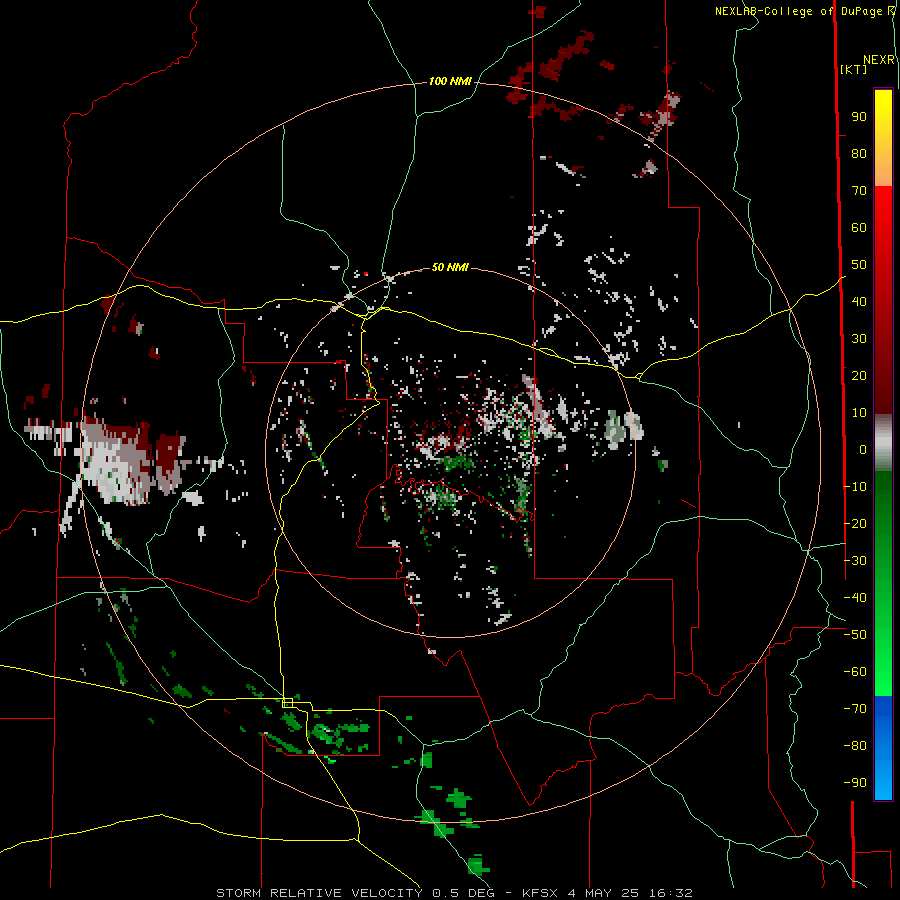Click the 90 value on velocity scale

(859, 117)
